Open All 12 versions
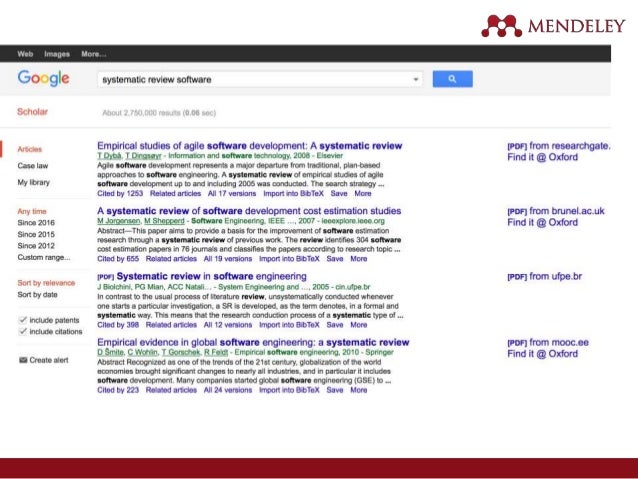 click(228, 325)
